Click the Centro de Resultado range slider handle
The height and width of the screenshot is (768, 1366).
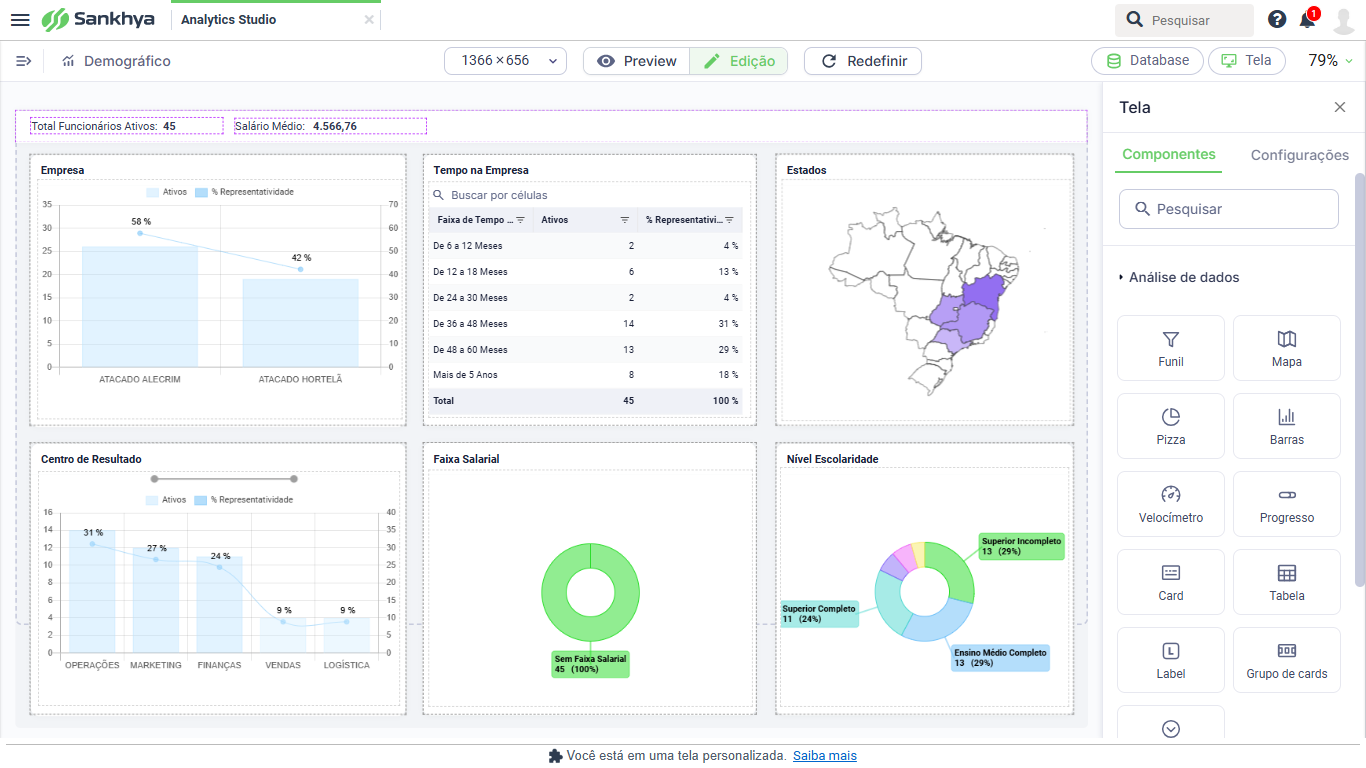[154, 479]
